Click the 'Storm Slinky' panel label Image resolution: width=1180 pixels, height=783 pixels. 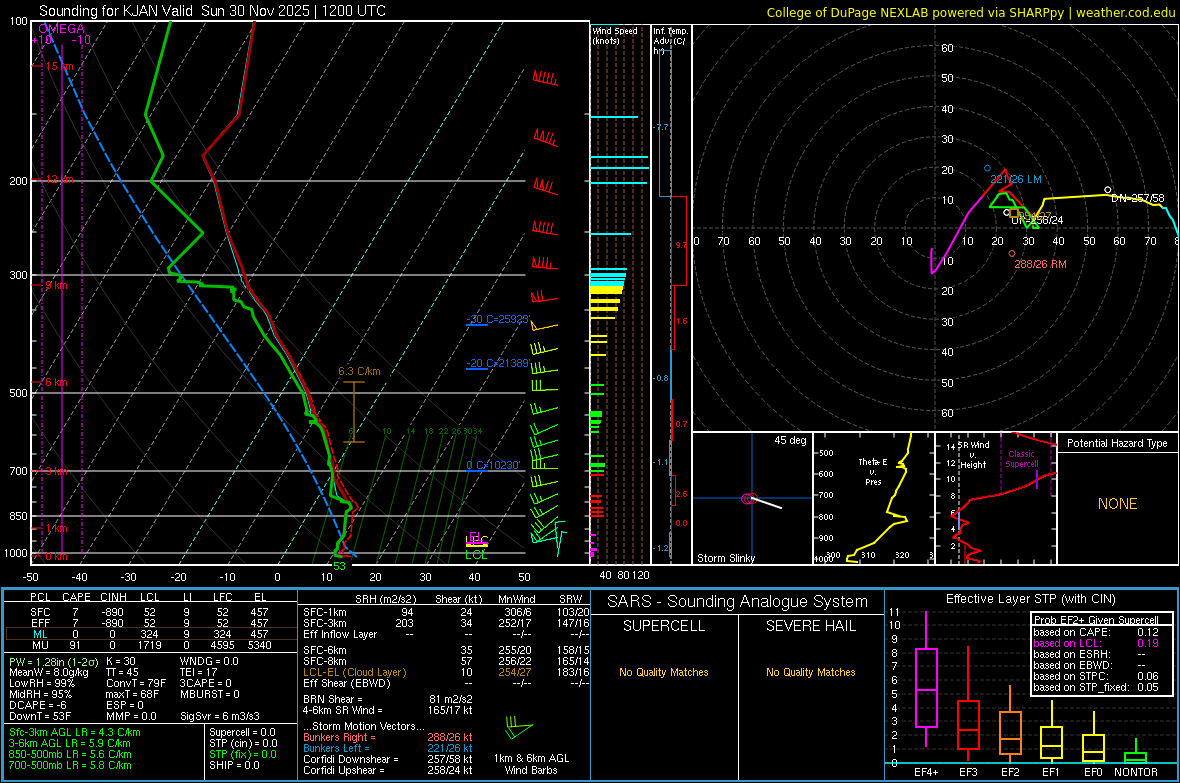point(725,558)
